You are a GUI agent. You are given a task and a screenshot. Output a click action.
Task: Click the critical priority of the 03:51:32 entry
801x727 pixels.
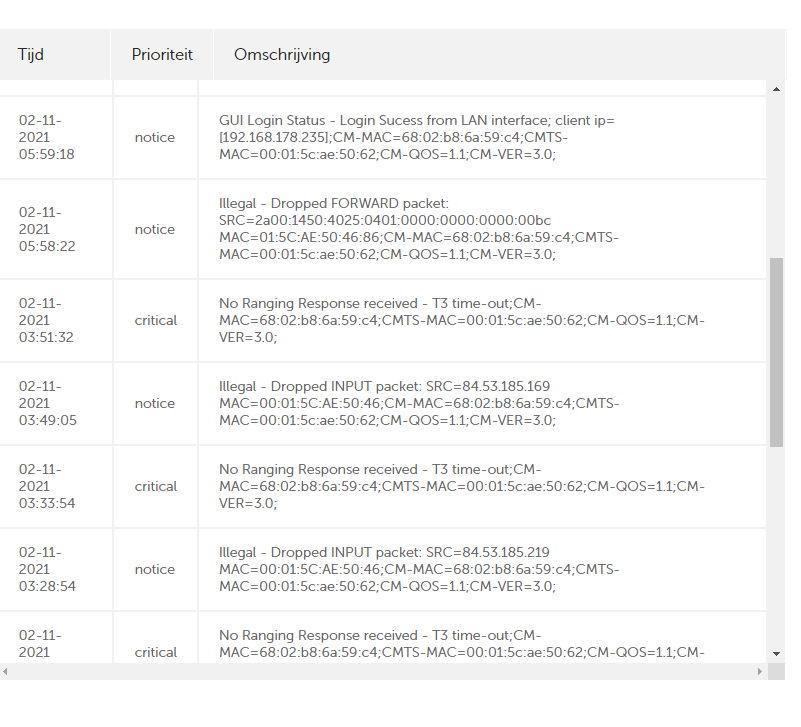pyautogui.click(x=156, y=321)
